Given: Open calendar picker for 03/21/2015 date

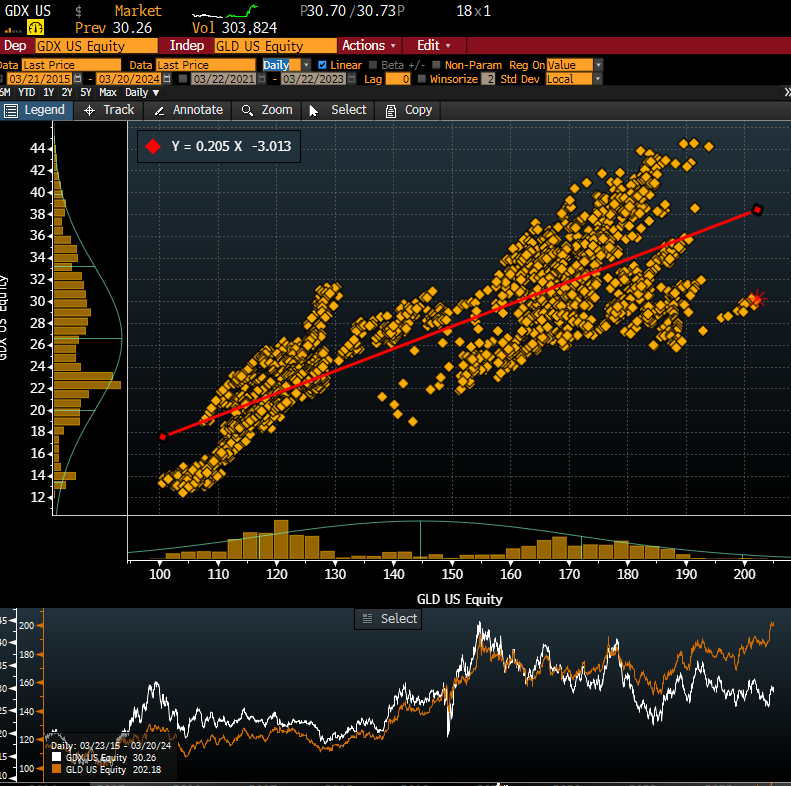Looking at the screenshot, I should coord(78,79).
